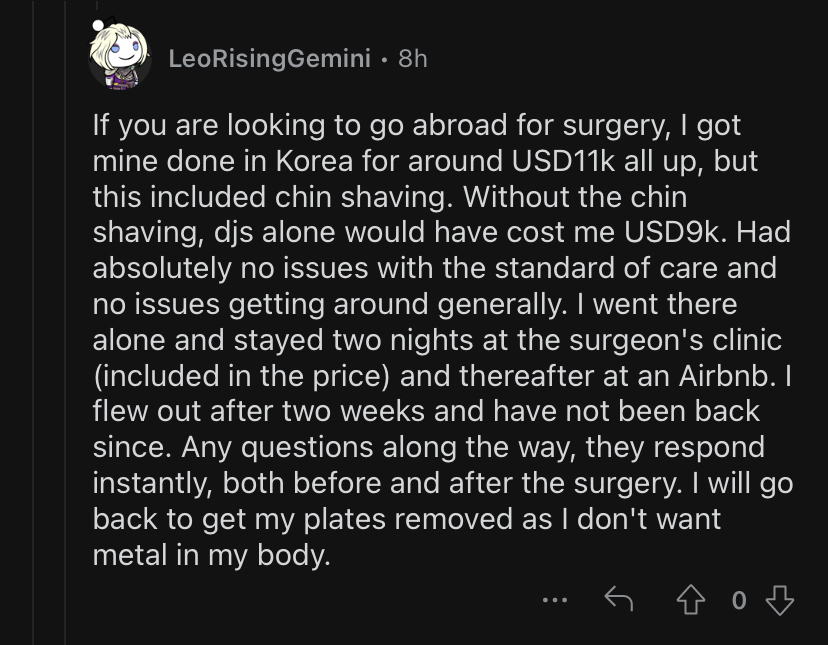This screenshot has height=645, width=828.
Task: Click the comment body paragraph text
Action: tap(443, 340)
